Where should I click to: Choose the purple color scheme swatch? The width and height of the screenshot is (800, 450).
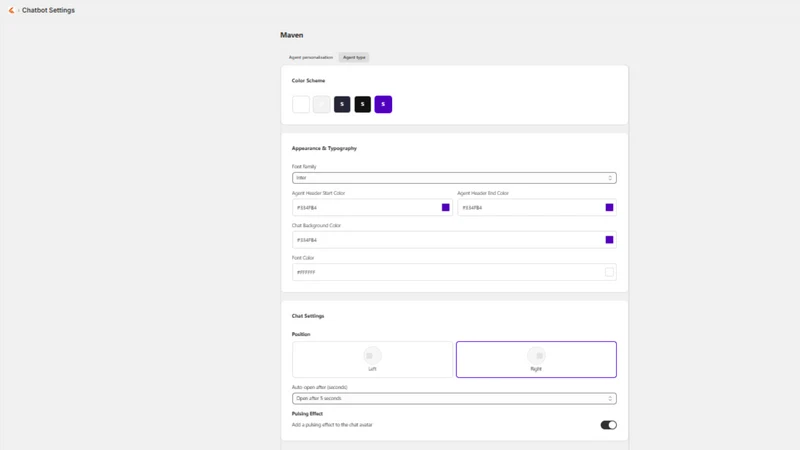pyautogui.click(x=383, y=104)
